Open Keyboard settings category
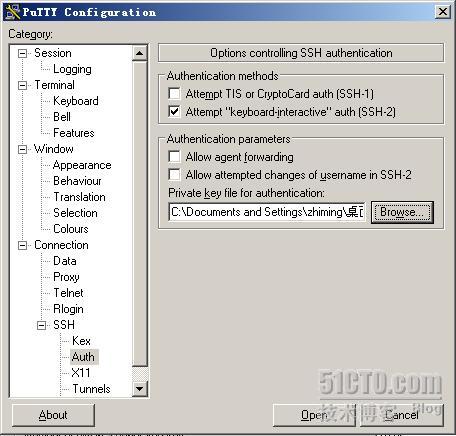 click(76, 101)
